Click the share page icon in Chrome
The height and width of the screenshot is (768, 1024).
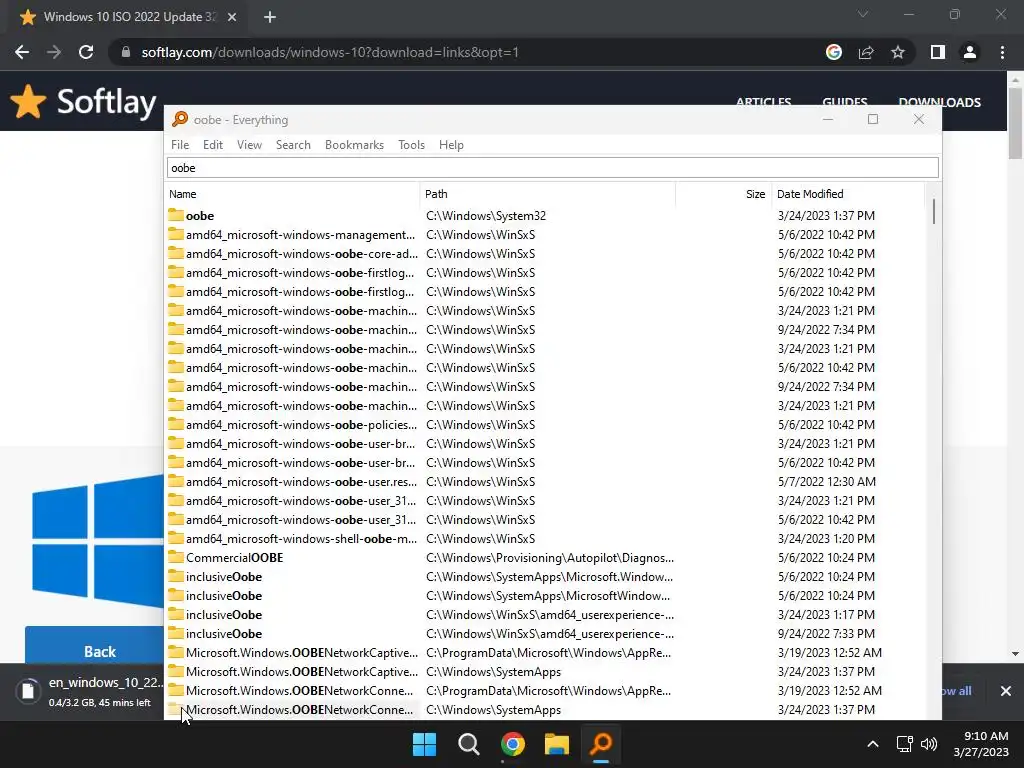[866, 52]
